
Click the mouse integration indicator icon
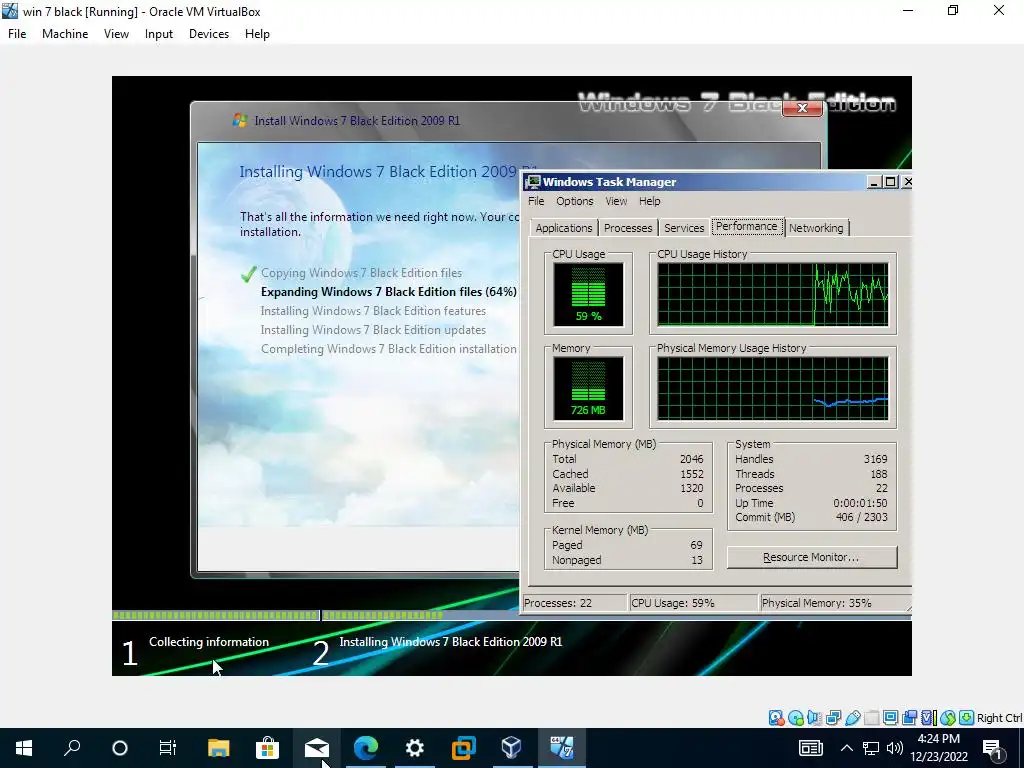[x=948, y=718]
